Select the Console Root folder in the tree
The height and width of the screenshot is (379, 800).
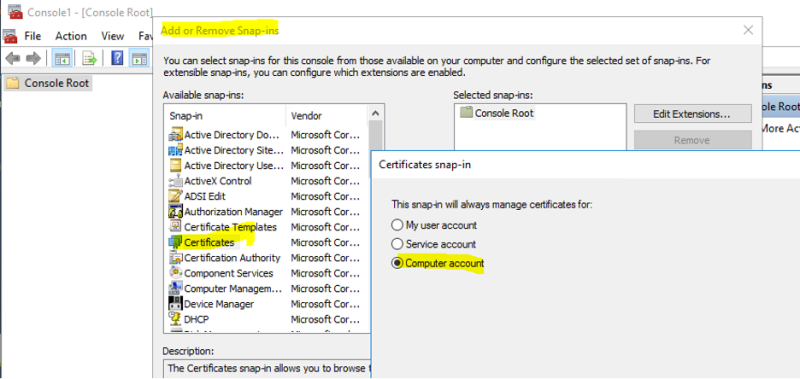click(48, 83)
